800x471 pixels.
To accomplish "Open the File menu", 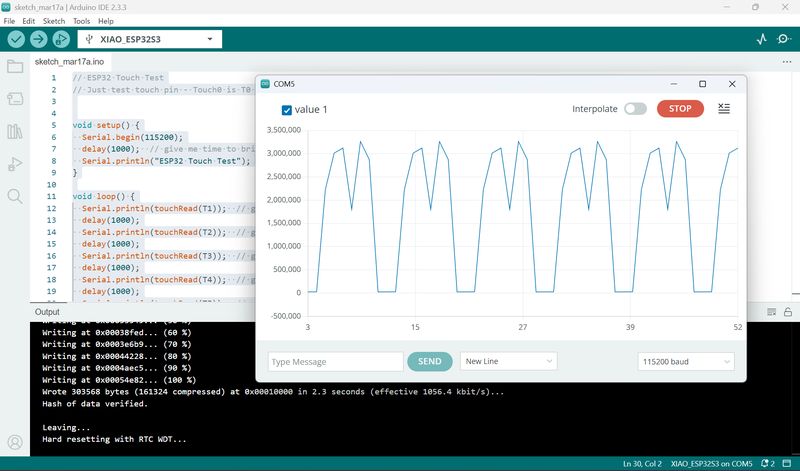I will pyautogui.click(x=9, y=21).
